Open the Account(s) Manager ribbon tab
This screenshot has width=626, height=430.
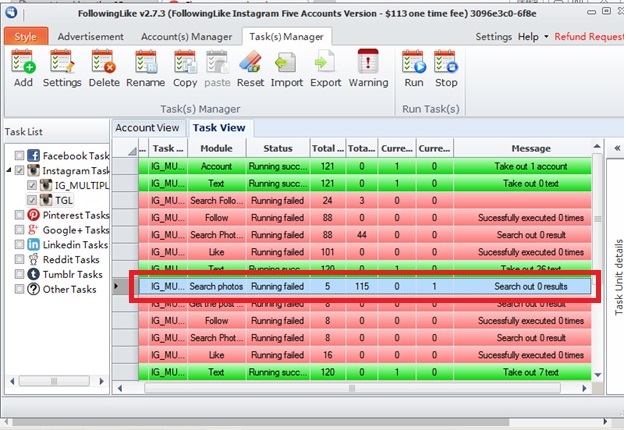(185, 37)
